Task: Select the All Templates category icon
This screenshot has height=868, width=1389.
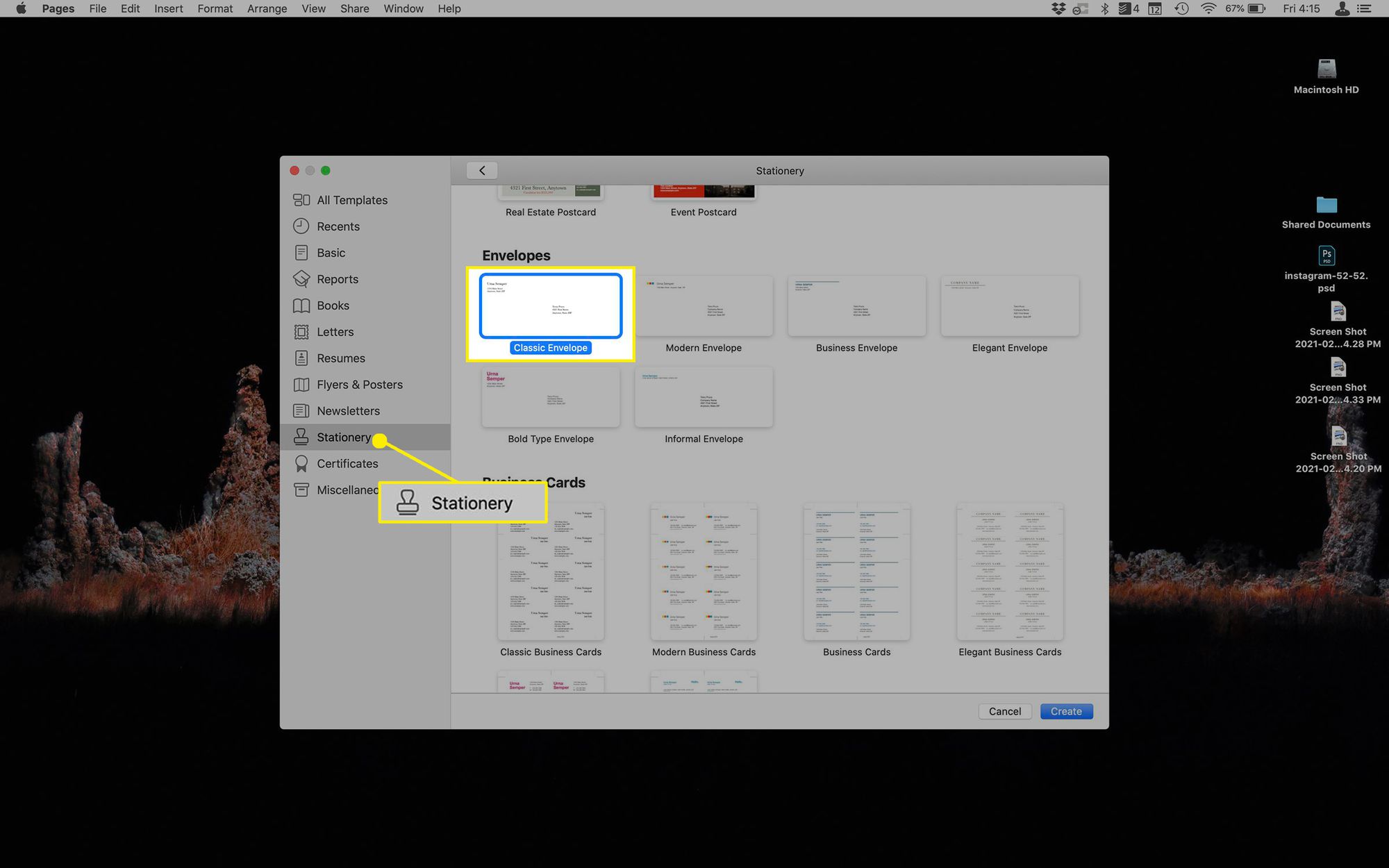Action: point(302,200)
